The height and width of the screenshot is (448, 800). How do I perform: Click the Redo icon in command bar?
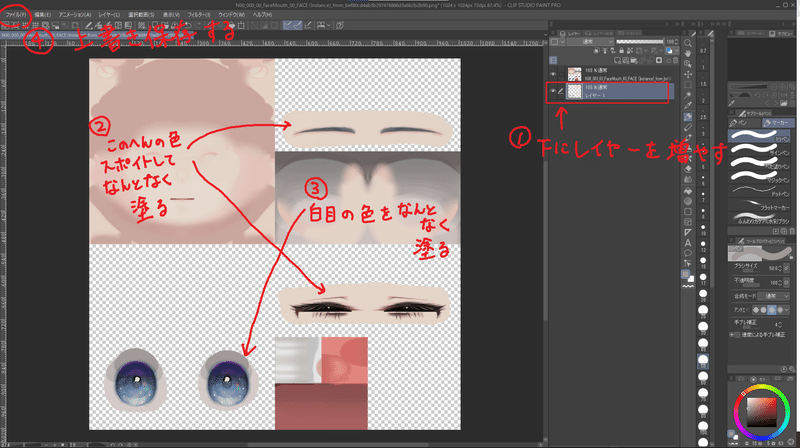tap(198, 25)
